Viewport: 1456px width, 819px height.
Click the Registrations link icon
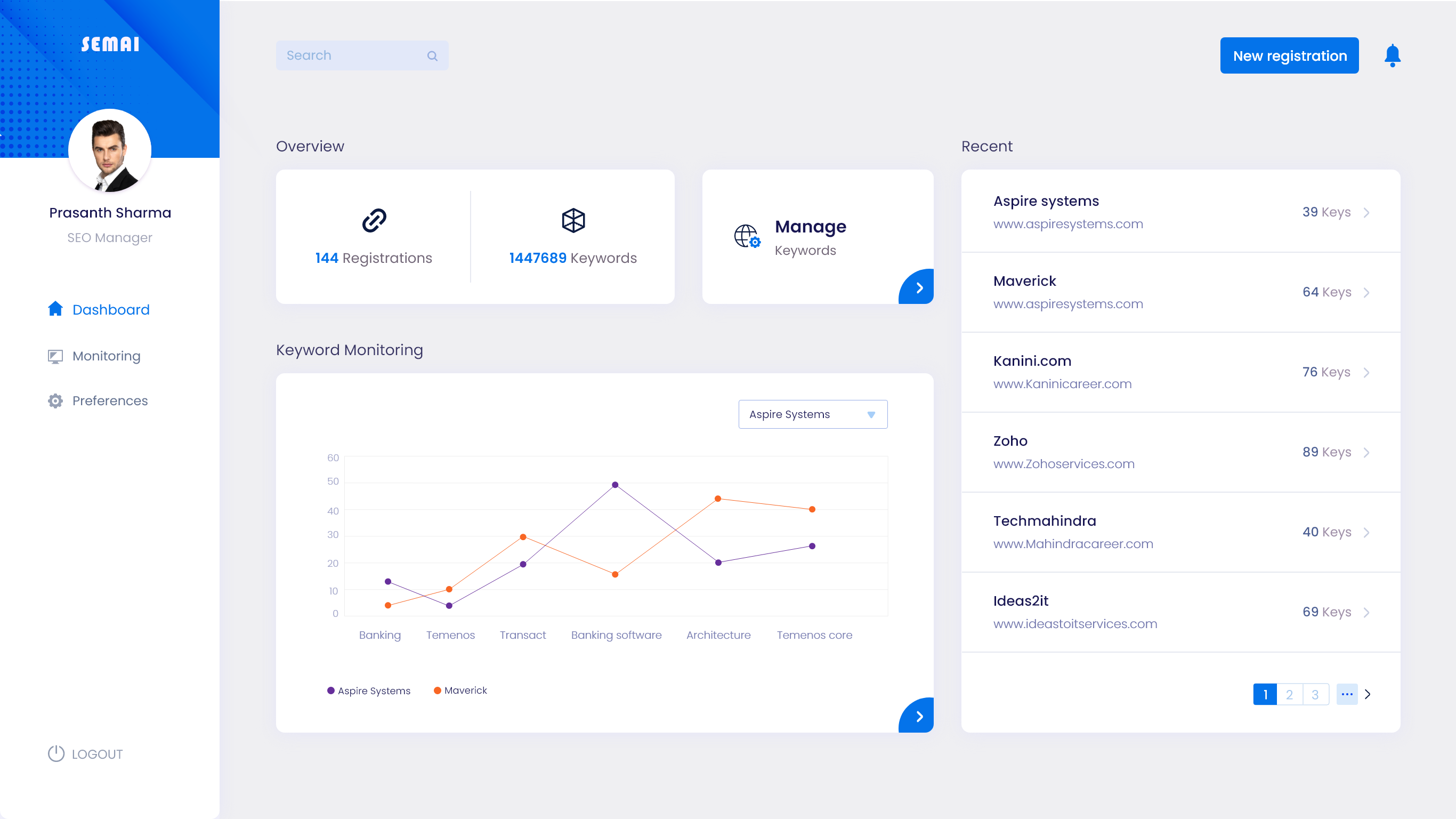point(374,220)
